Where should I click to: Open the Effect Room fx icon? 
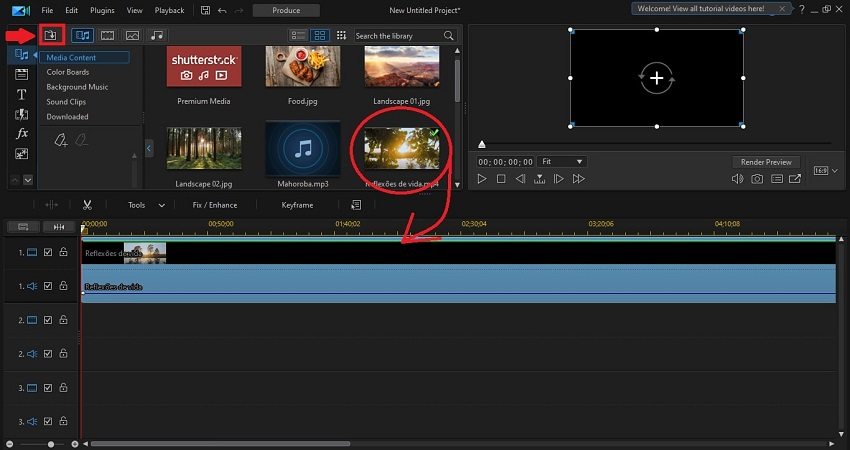click(22, 133)
